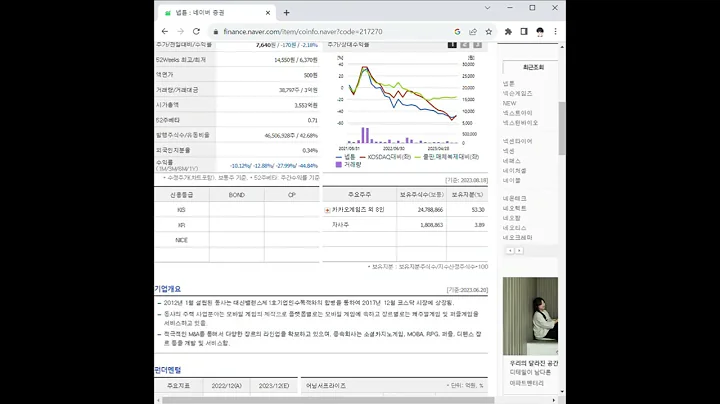Click the KIS credit rating row

pos(237,210)
